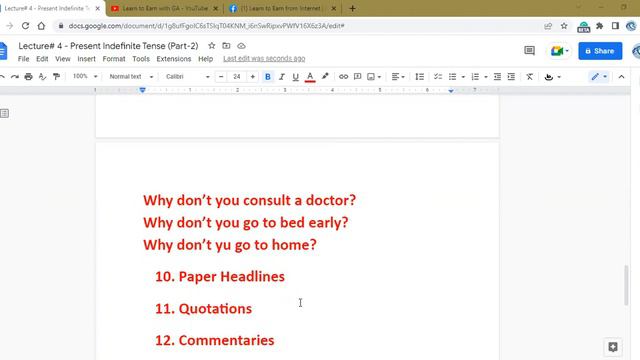Expand input tools dropdown arrow
The width and height of the screenshot is (640, 360).
tap(559, 77)
